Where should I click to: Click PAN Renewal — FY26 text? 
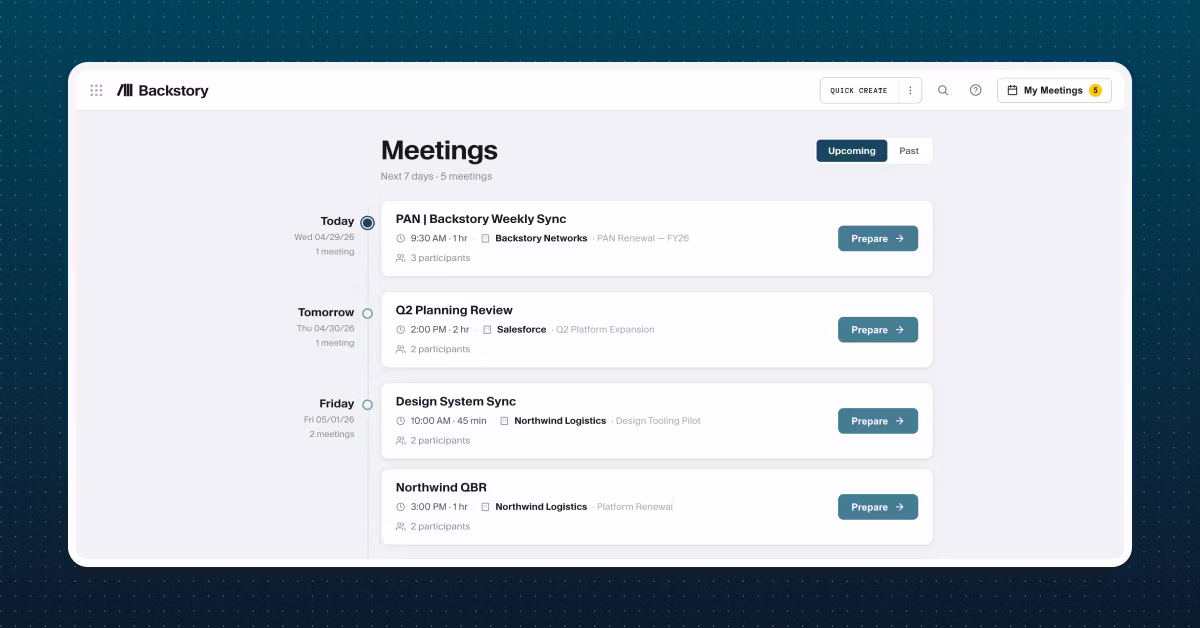click(643, 239)
